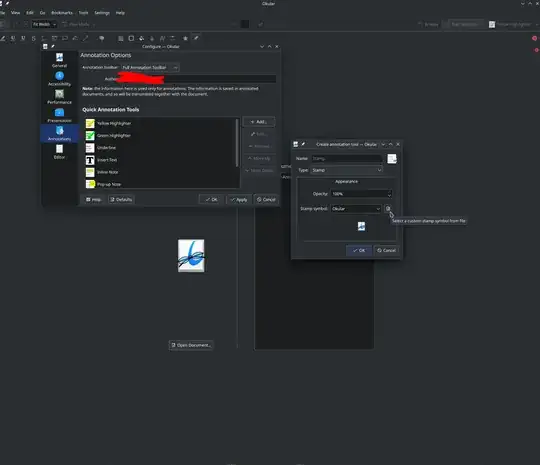Select the Freehand line annotation tool
This screenshot has height=465, width=540.
[x=75, y=38]
